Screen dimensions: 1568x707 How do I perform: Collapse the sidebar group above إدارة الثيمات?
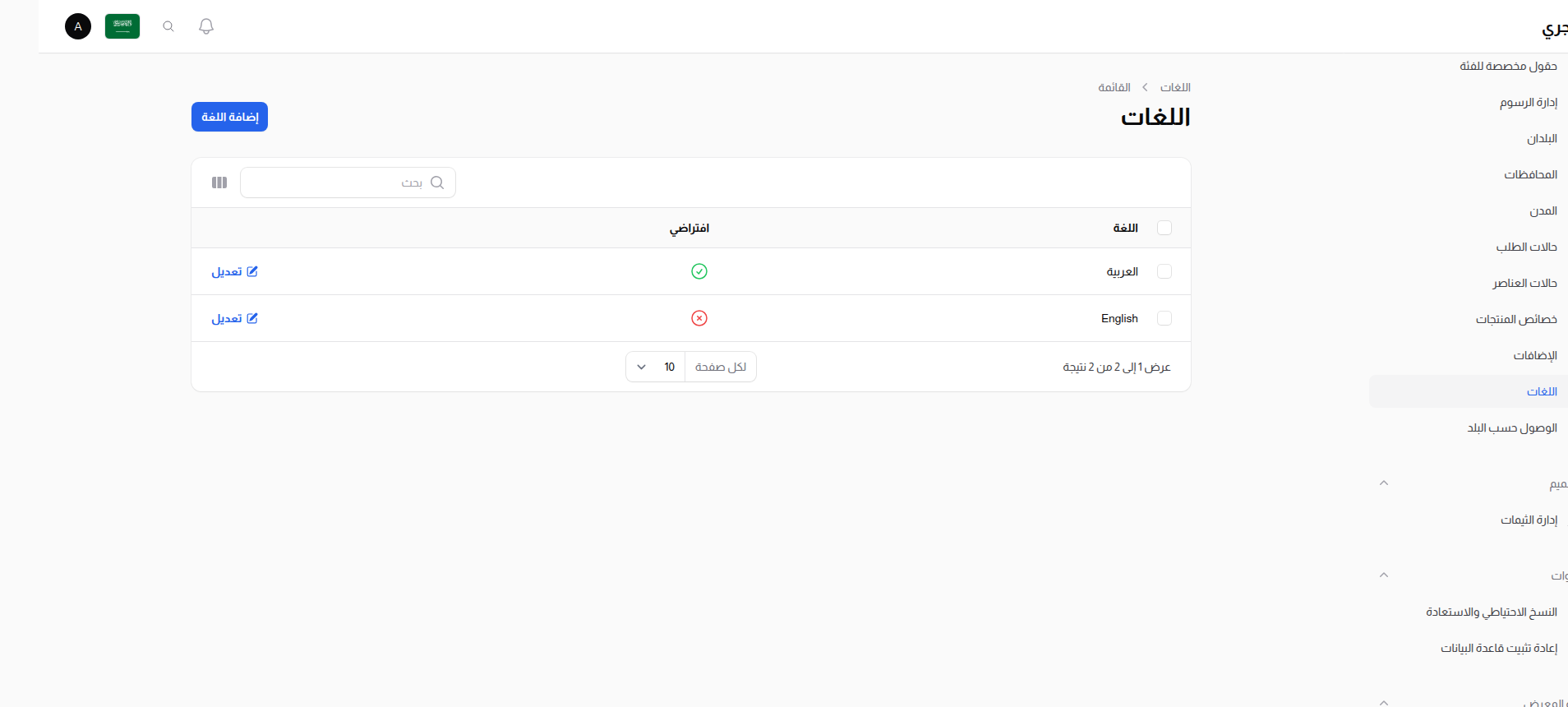[1384, 483]
